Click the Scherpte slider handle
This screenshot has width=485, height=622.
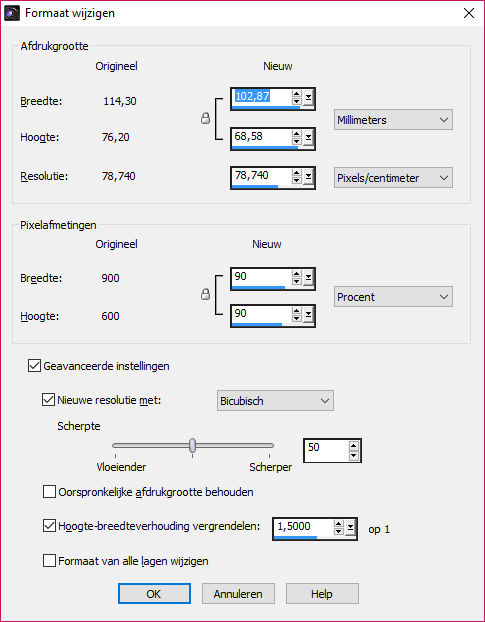(192, 445)
